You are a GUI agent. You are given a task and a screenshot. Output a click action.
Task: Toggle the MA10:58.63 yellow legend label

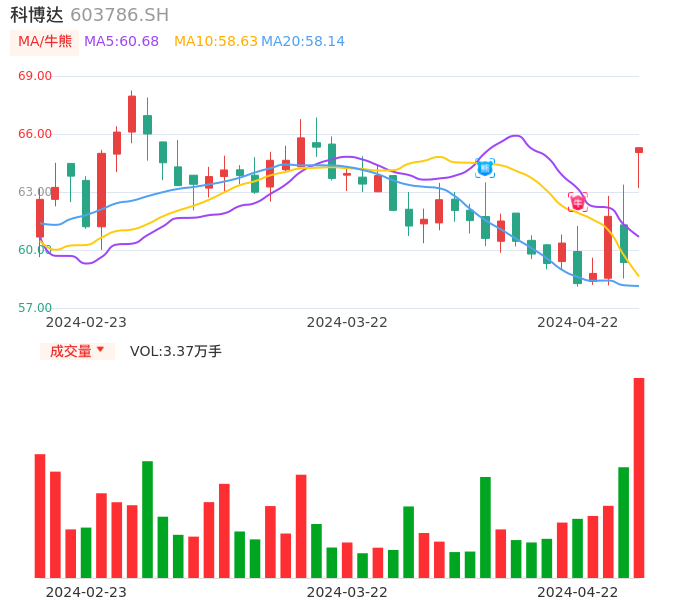coord(215,42)
